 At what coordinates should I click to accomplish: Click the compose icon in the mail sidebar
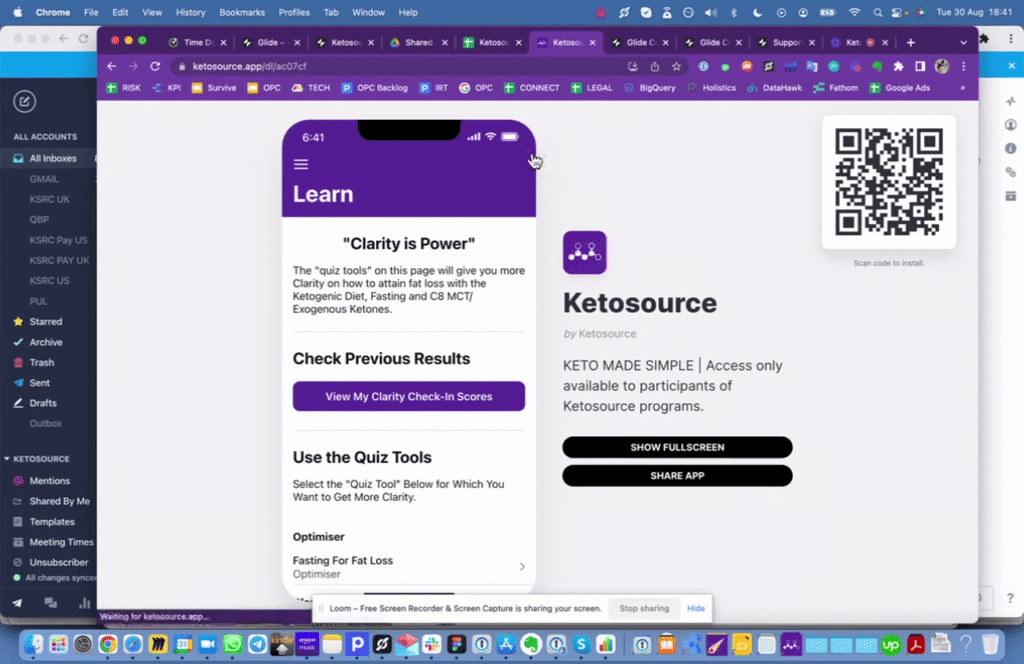tap(25, 101)
